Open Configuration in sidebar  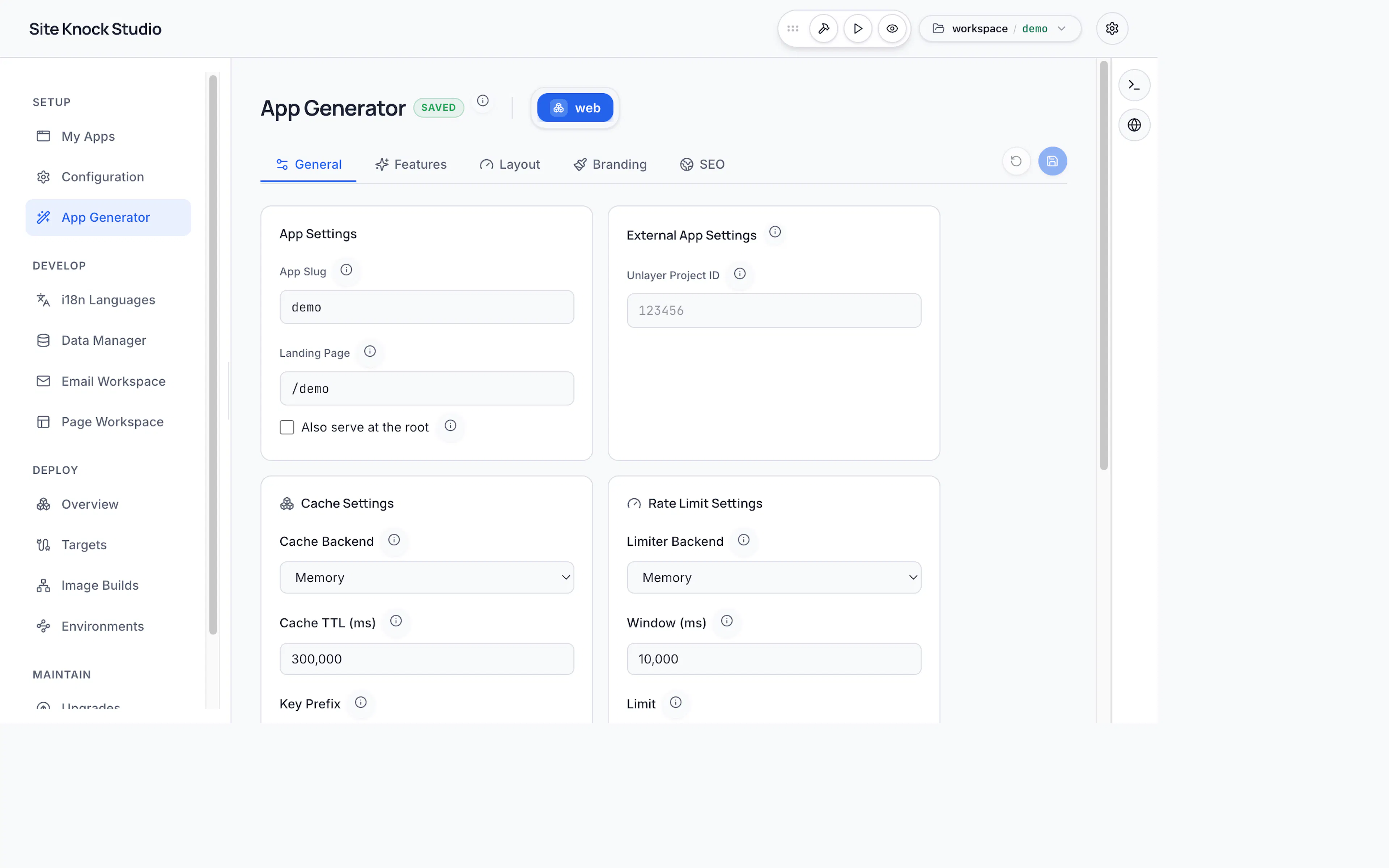point(108,177)
